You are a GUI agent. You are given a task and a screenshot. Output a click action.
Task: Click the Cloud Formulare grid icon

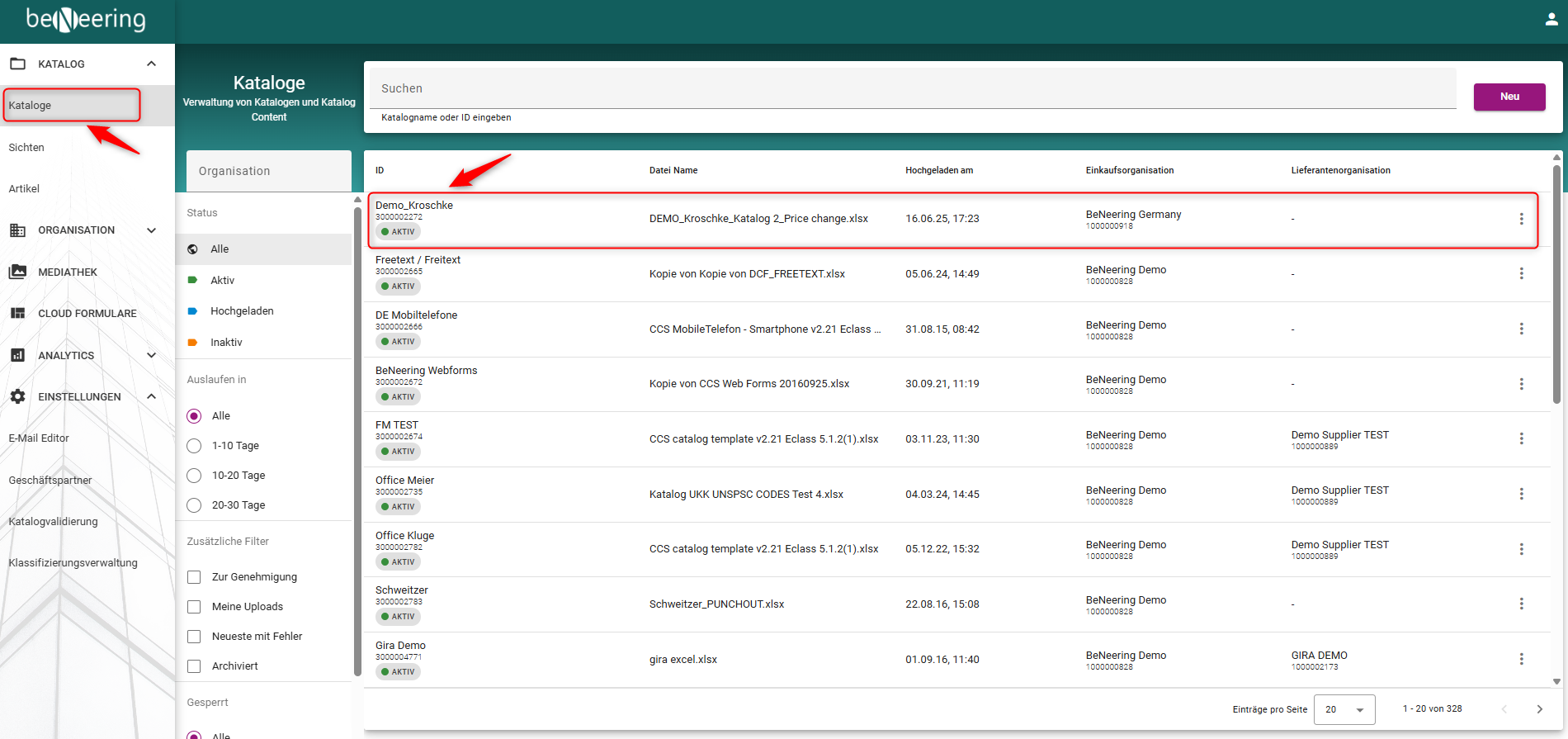(17, 313)
